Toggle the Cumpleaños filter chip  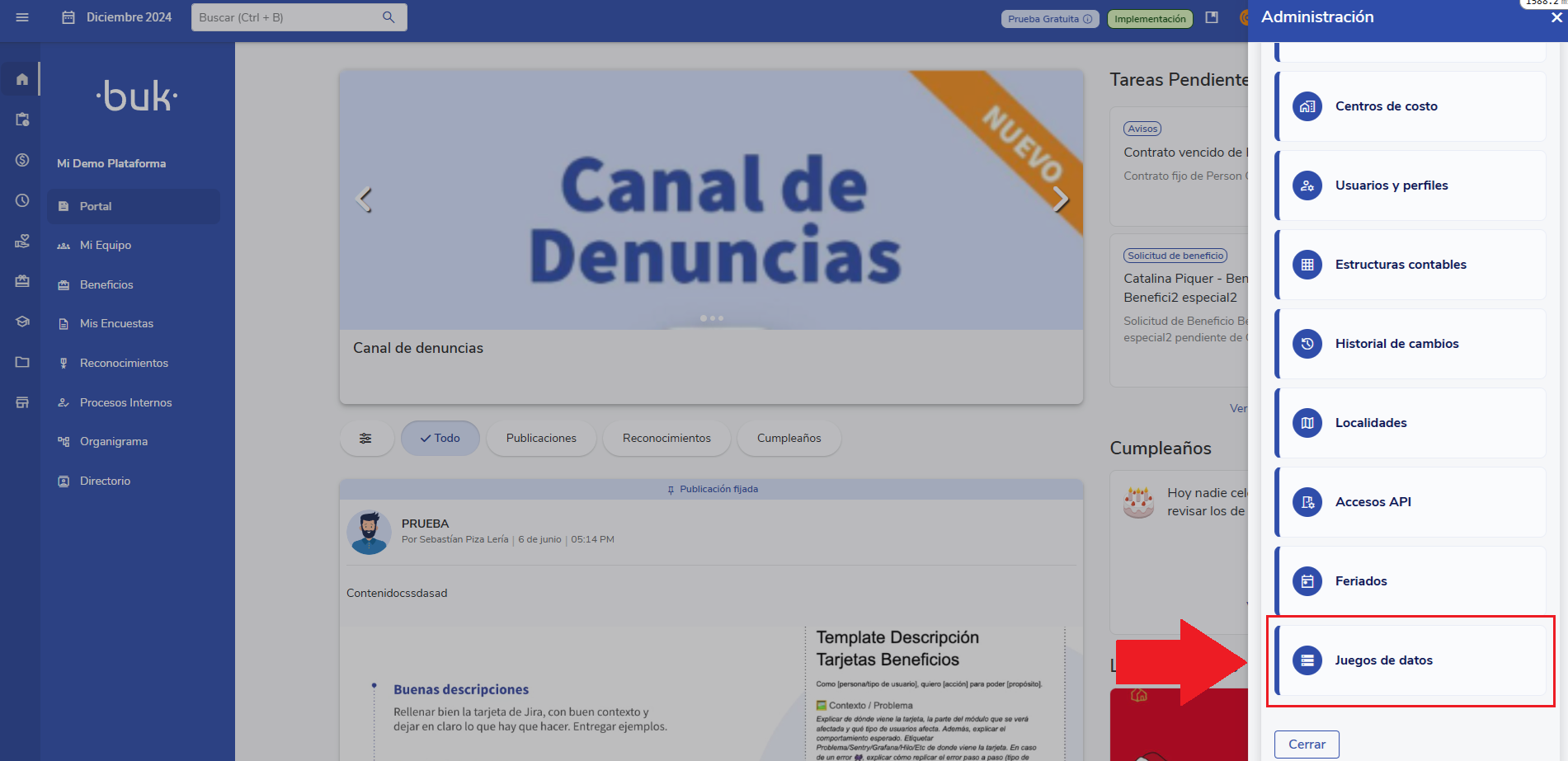789,439
